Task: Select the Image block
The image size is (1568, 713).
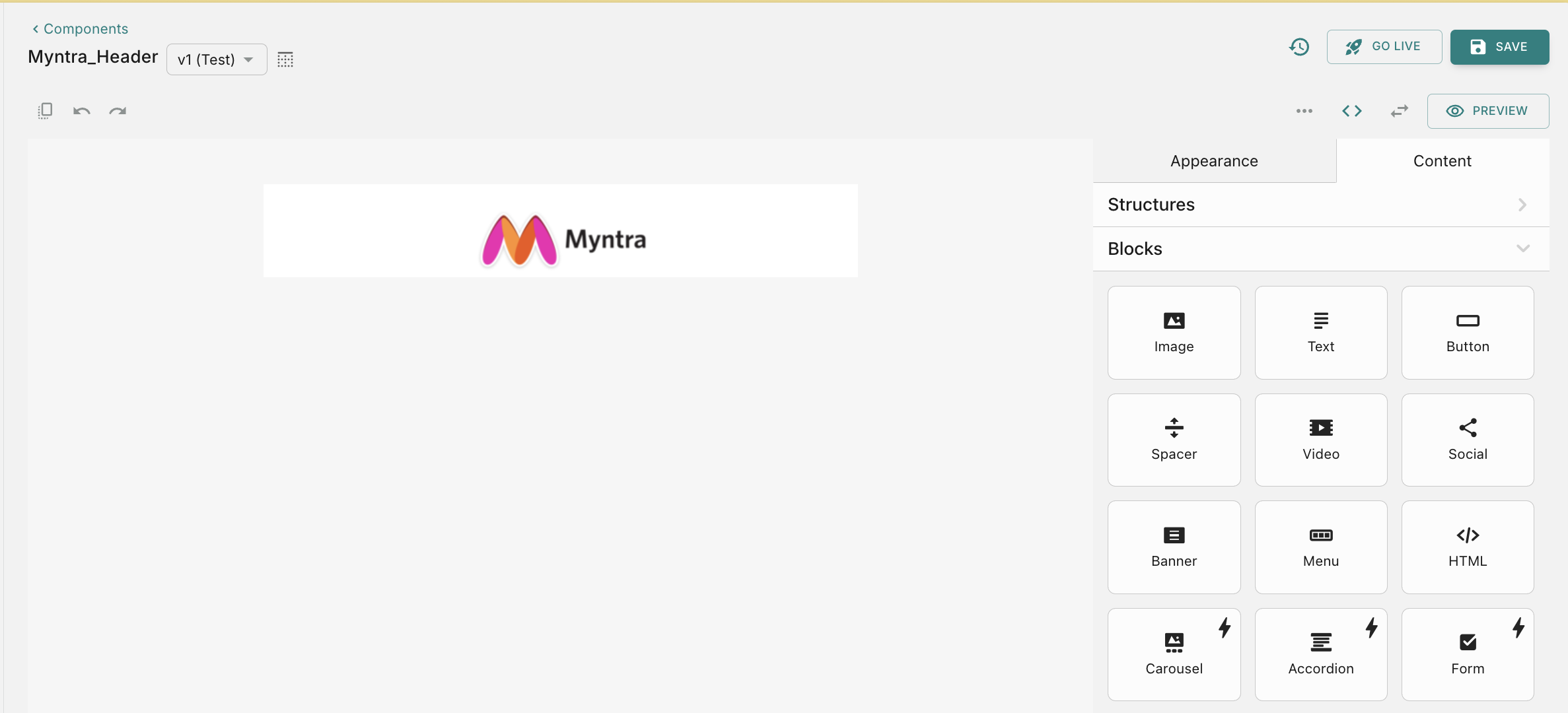Action: tap(1174, 332)
